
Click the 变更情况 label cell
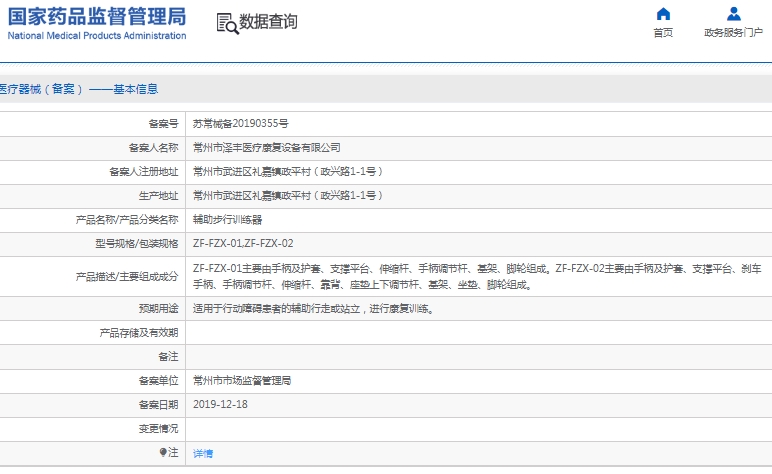(159, 429)
